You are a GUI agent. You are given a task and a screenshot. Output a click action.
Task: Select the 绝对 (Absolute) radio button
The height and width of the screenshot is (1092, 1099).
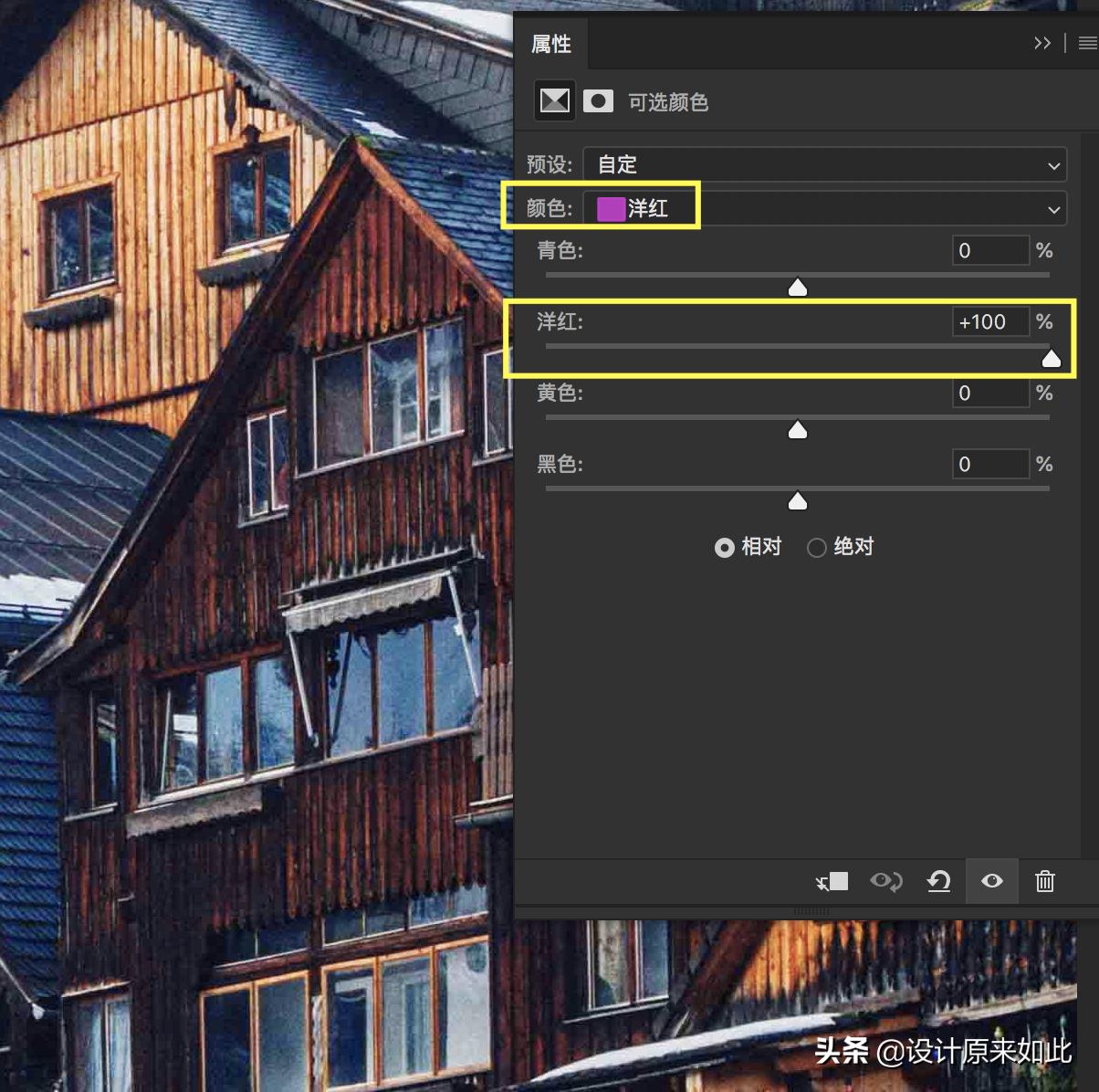(x=817, y=548)
